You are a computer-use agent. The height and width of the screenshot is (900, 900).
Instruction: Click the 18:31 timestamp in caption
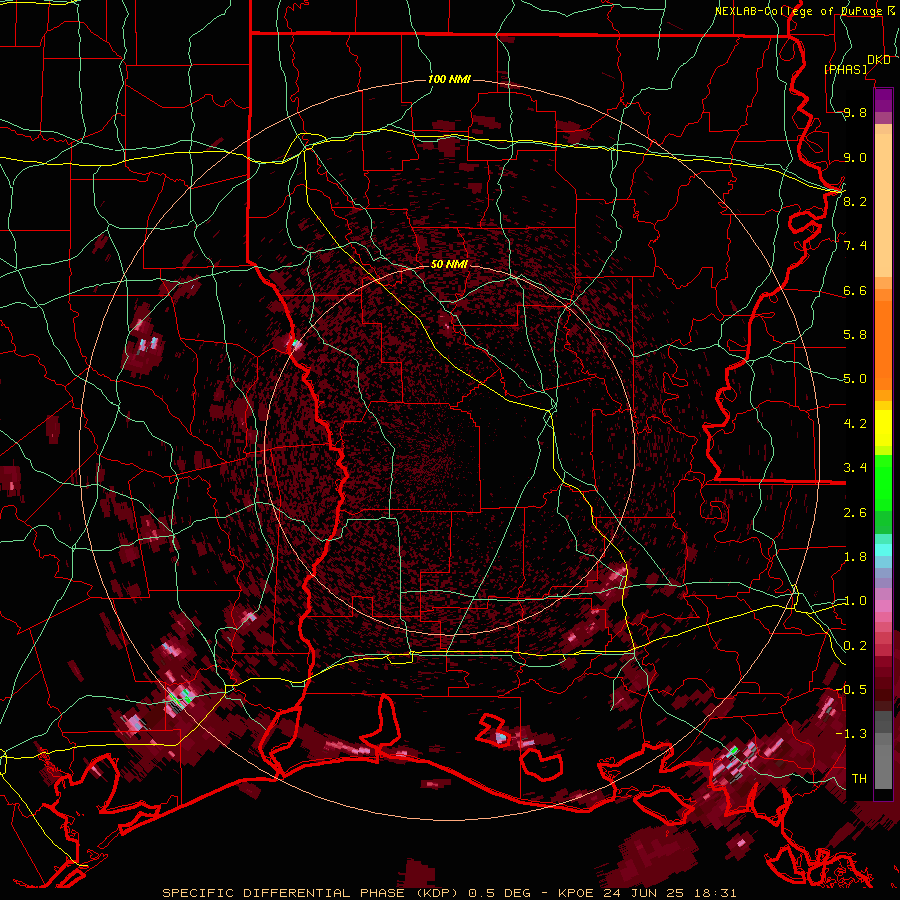click(x=717, y=893)
